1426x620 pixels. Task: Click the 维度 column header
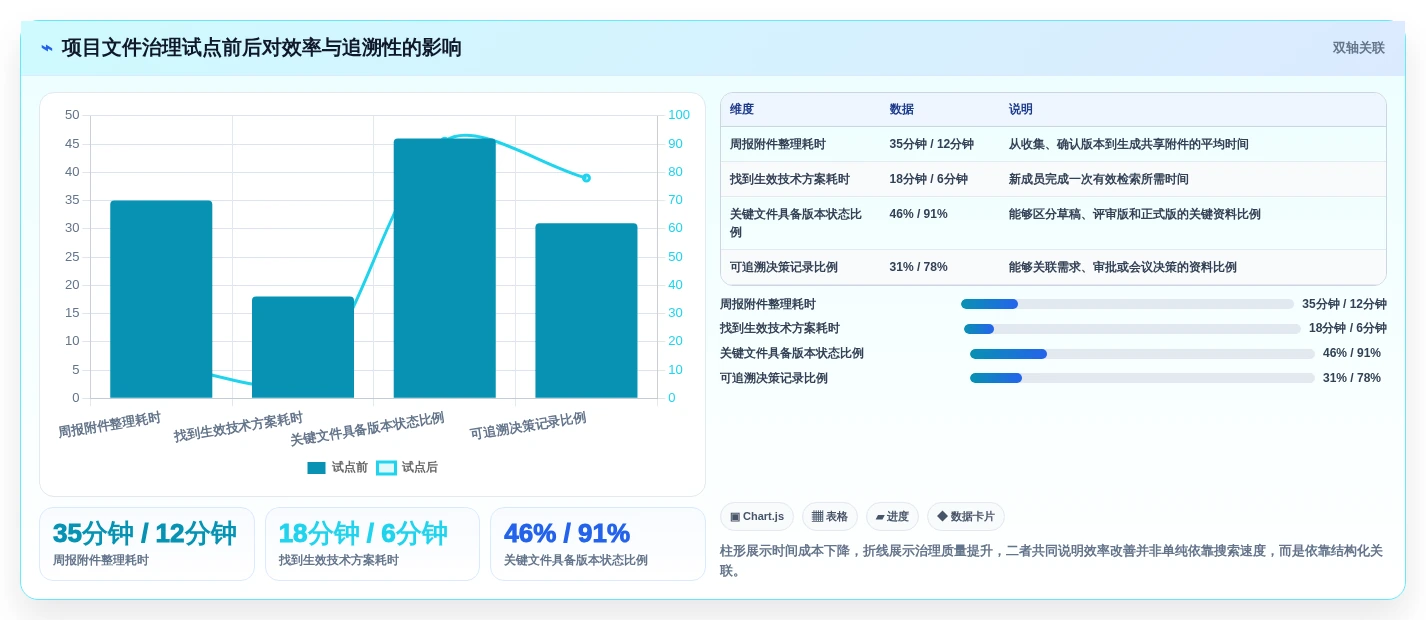pos(742,109)
